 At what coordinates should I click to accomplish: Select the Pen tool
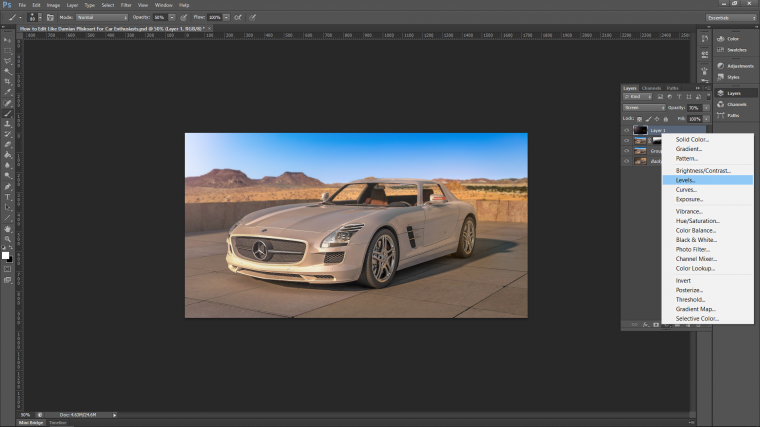(7, 187)
